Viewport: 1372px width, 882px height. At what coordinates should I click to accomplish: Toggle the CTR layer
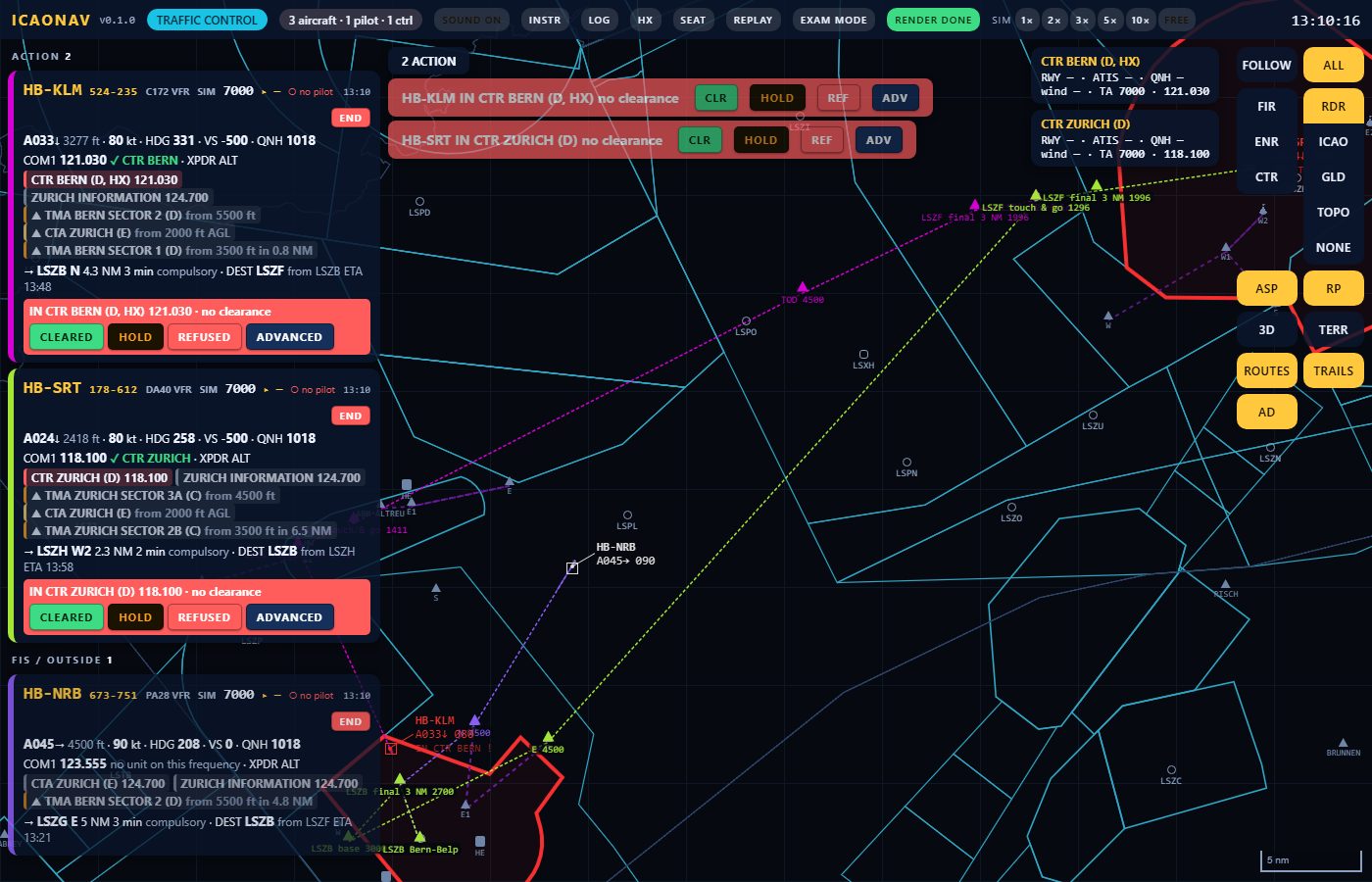(x=1266, y=177)
